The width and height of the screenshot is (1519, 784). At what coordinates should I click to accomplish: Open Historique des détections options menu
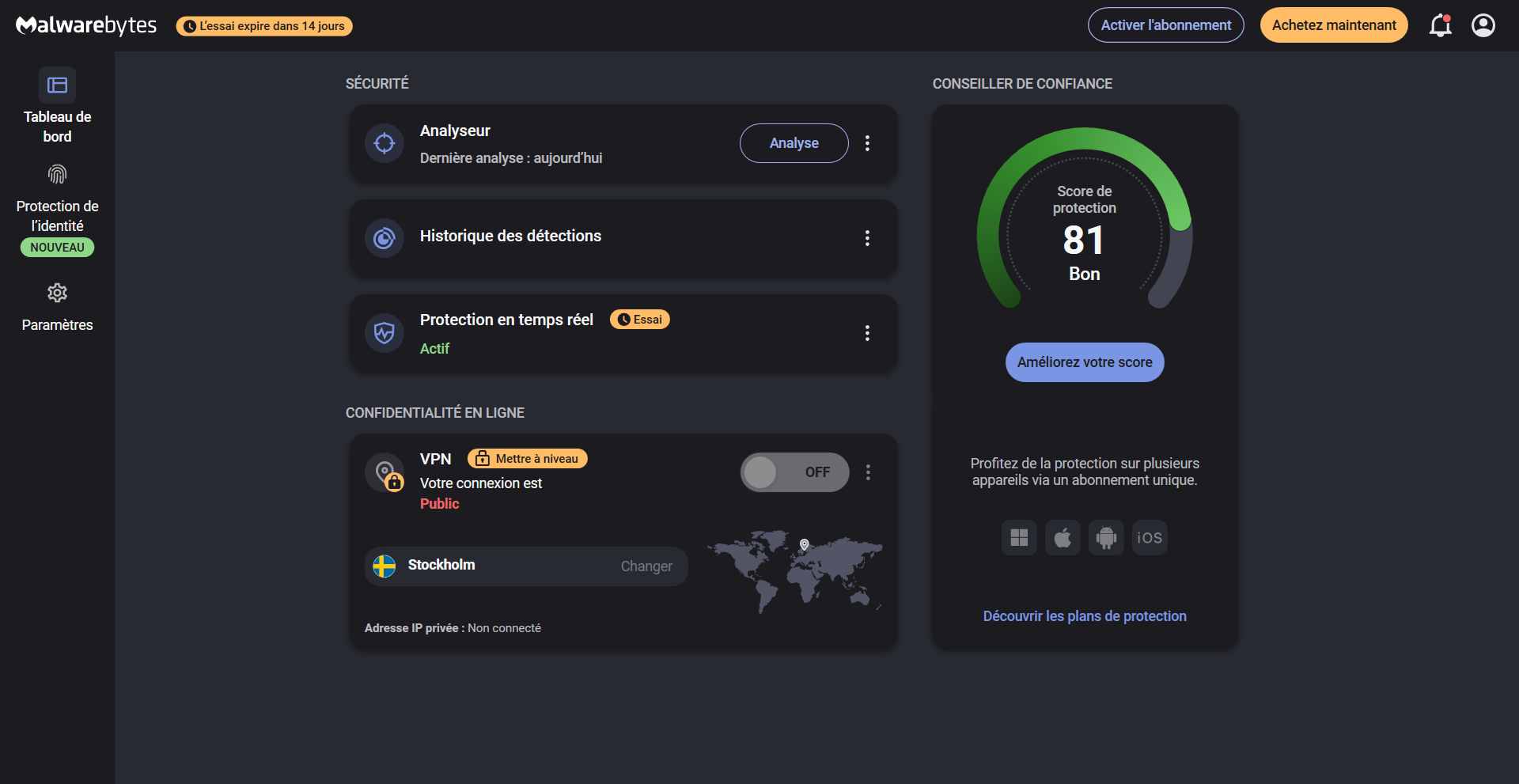click(x=867, y=238)
